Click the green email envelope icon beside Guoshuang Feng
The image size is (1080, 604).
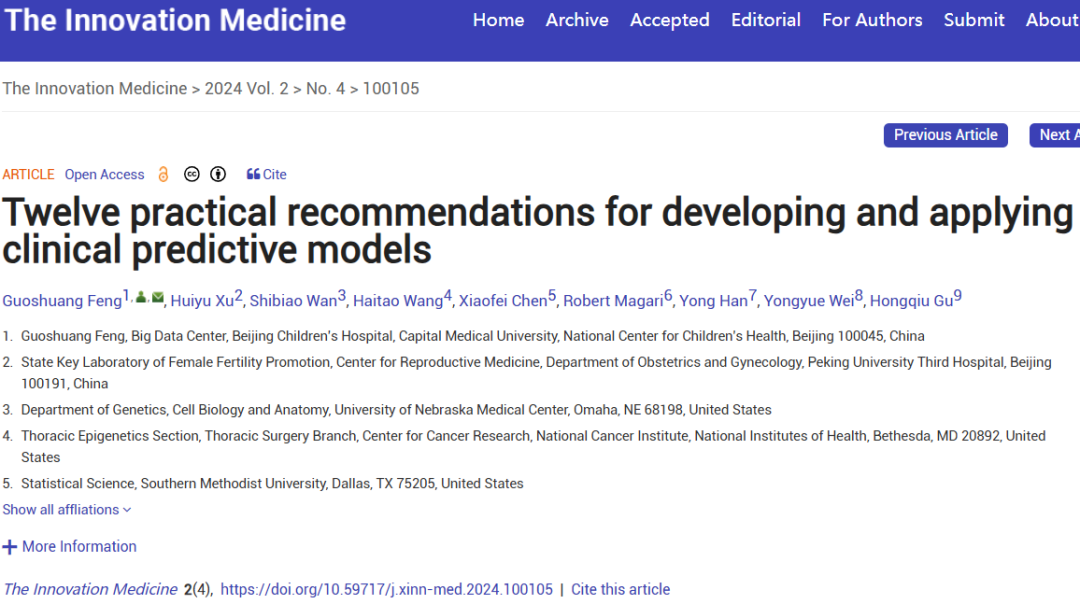click(158, 298)
